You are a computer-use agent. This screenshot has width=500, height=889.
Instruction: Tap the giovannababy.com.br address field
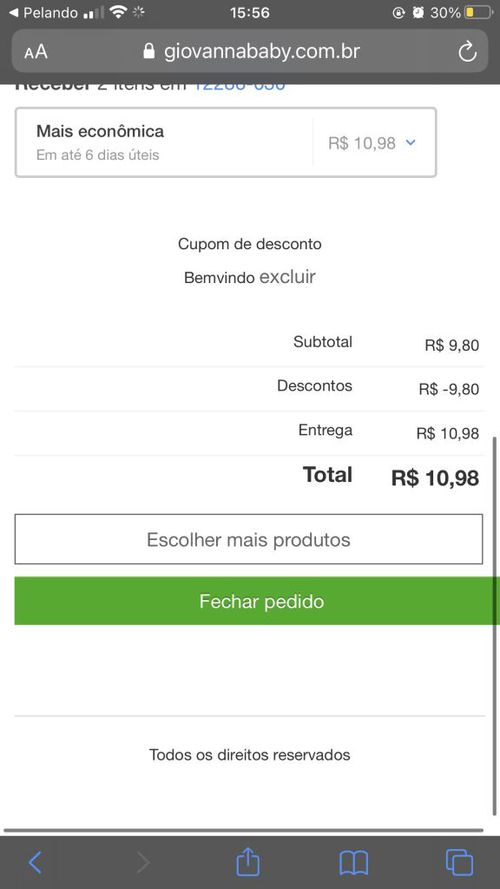(x=249, y=51)
